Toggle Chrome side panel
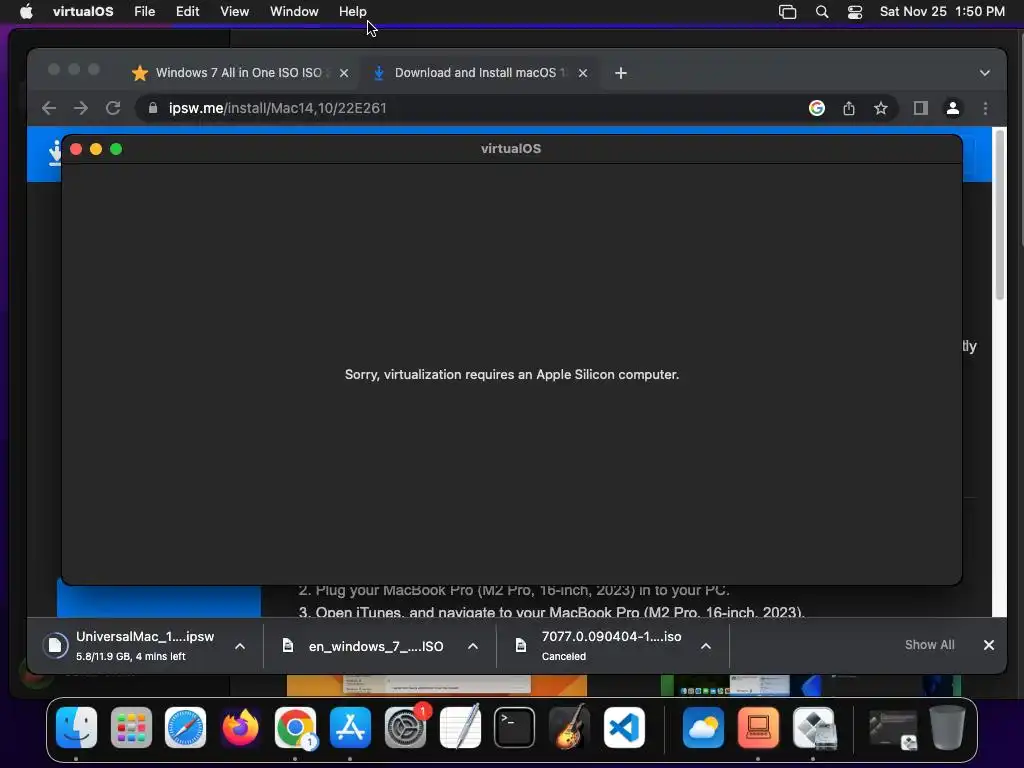This screenshot has width=1024, height=768. (x=921, y=108)
